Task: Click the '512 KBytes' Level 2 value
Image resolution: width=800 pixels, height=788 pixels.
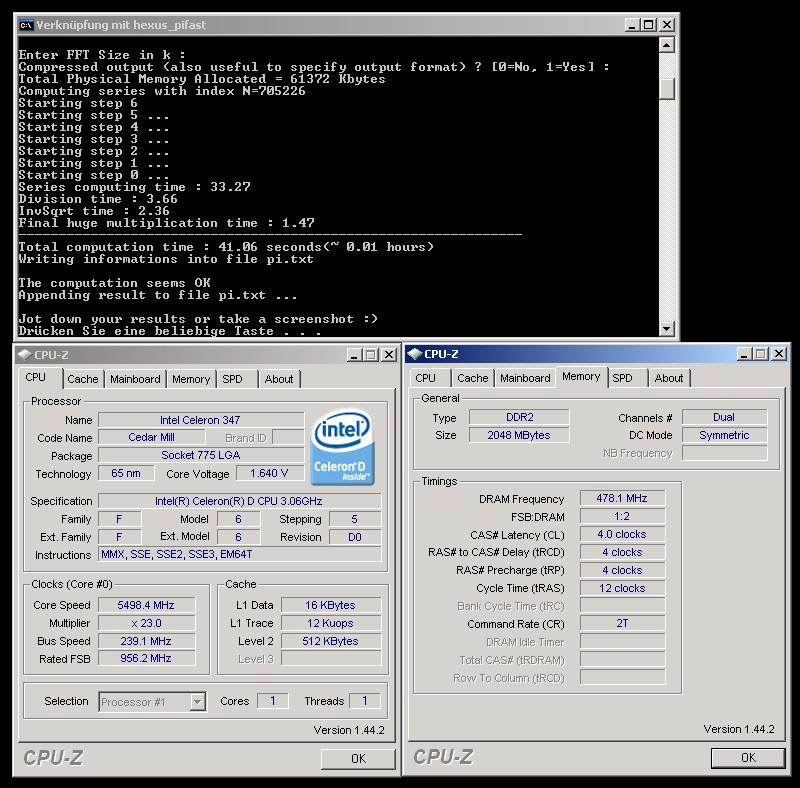Action: click(331, 641)
